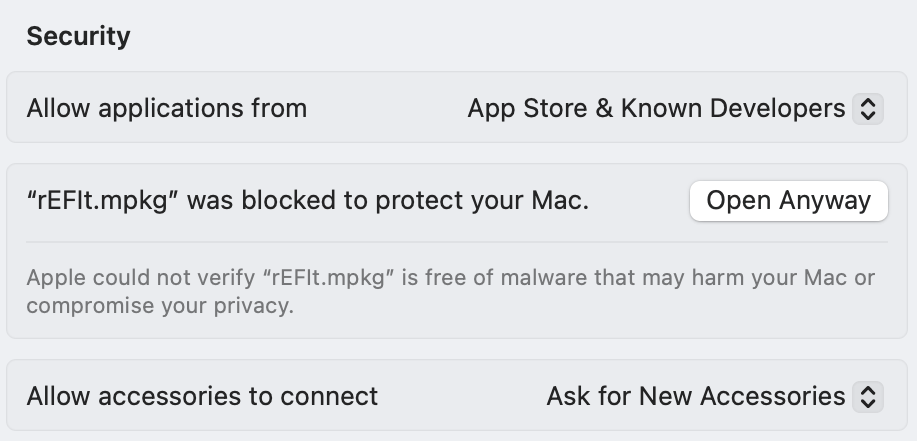Viewport: 917px width, 441px height.
Task: Click the "Allow applications from" label
Action: [x=167, y=108]
